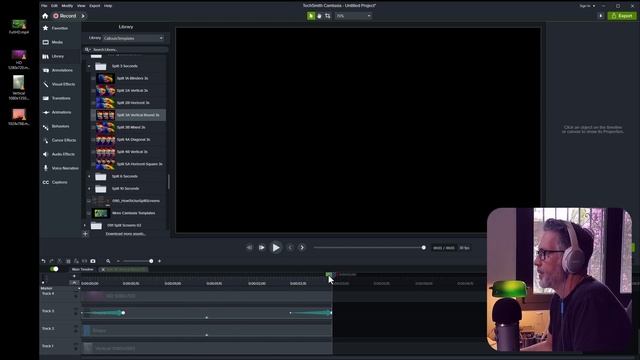Expand the Split Screens 03 folder
Viewport: 640px width, 360px height.
[x=85, y=225]
